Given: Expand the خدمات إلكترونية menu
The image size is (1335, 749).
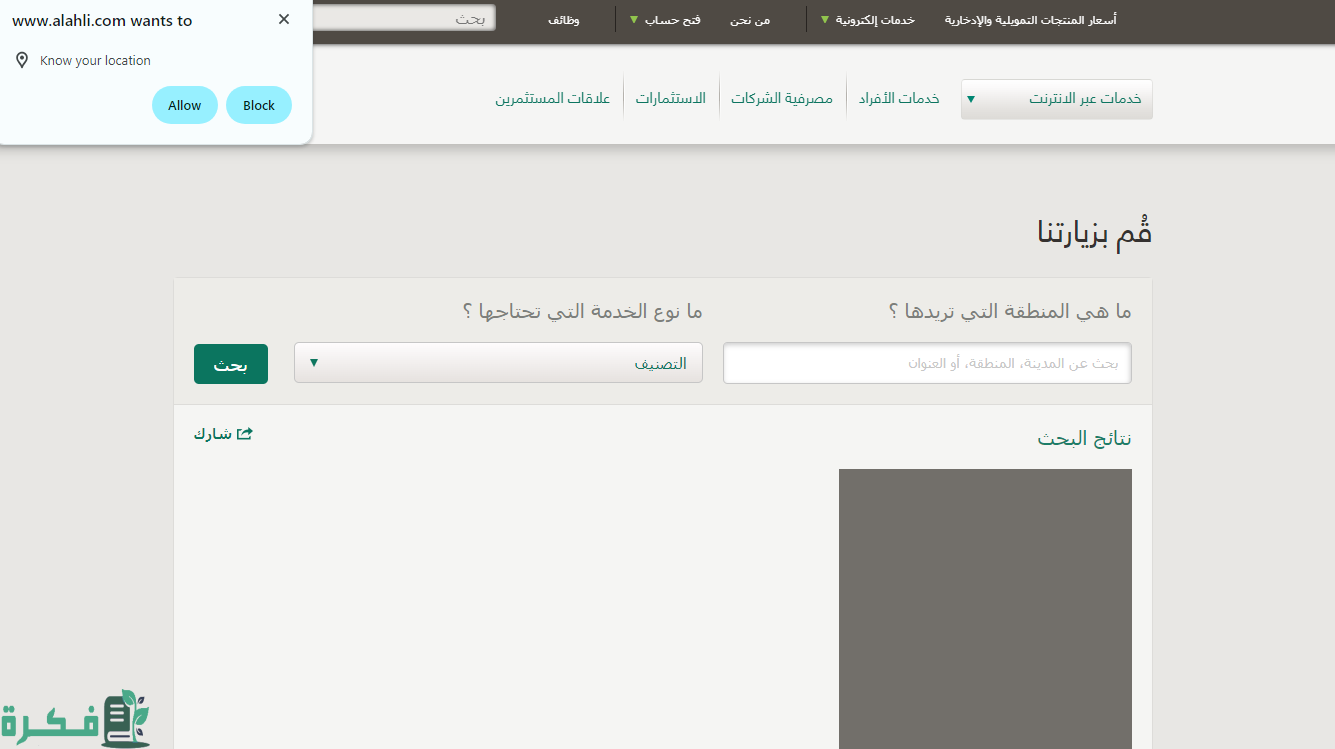Looking at the screenshot, I should pyautogui.click(x=866, y=20).
